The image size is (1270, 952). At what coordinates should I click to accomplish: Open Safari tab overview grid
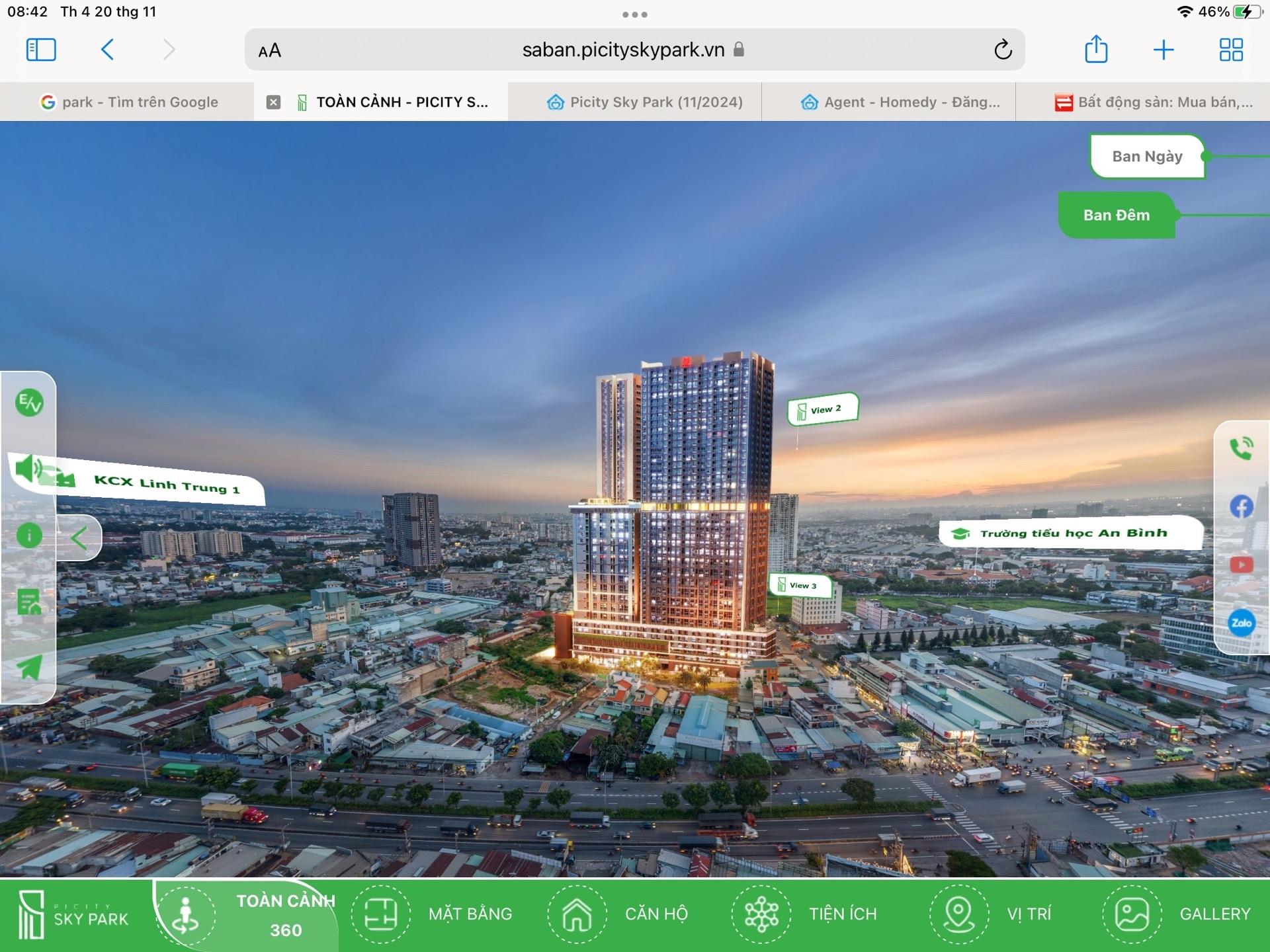click(1230, 50)
